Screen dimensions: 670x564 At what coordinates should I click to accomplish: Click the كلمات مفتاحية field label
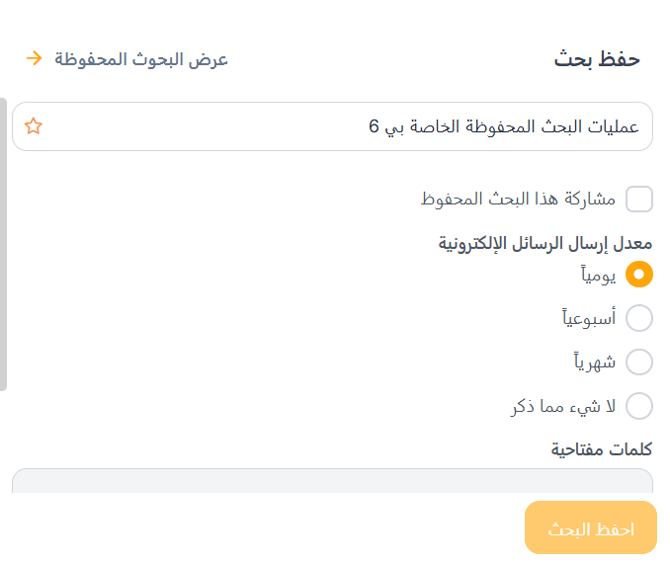[x=602, y=449]
